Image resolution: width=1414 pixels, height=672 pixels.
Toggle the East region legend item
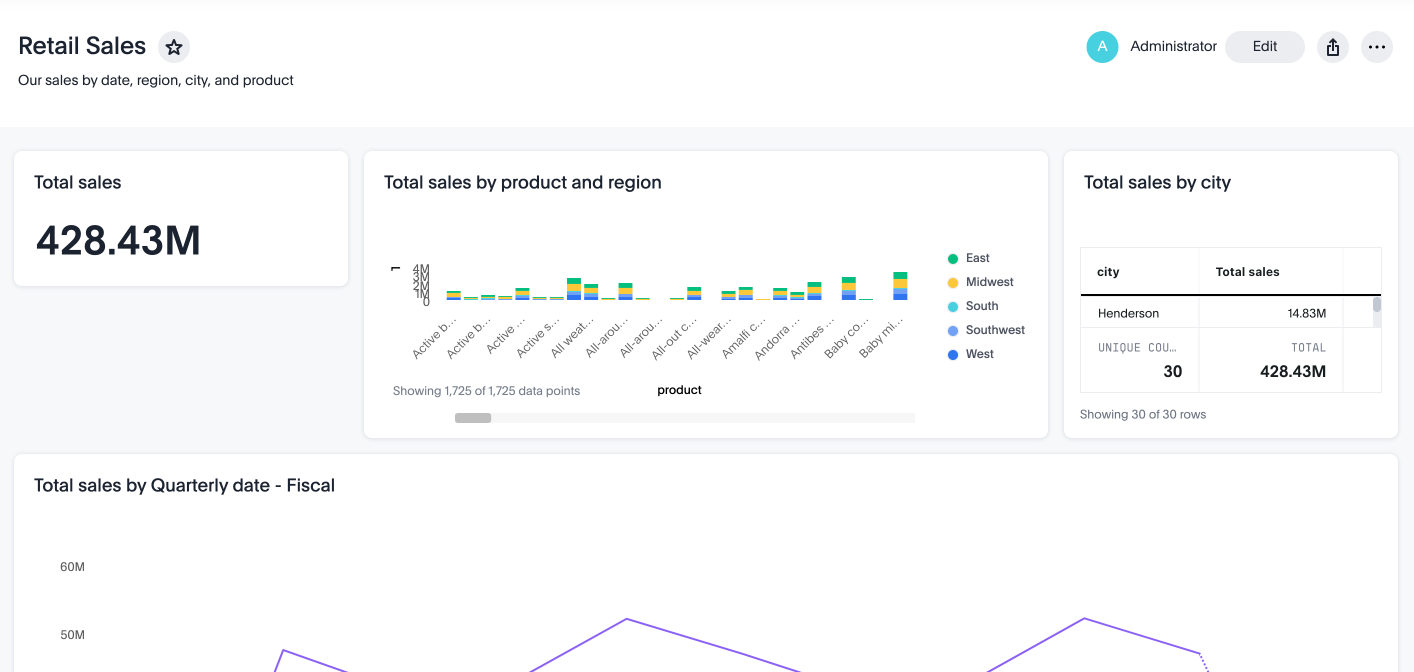tap(977, 258)
